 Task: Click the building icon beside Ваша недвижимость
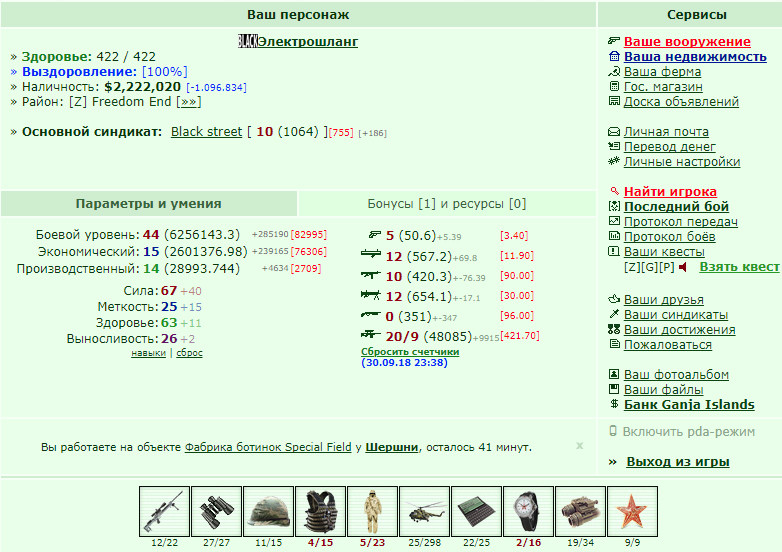pyautogui.click(x=614, y=56)
